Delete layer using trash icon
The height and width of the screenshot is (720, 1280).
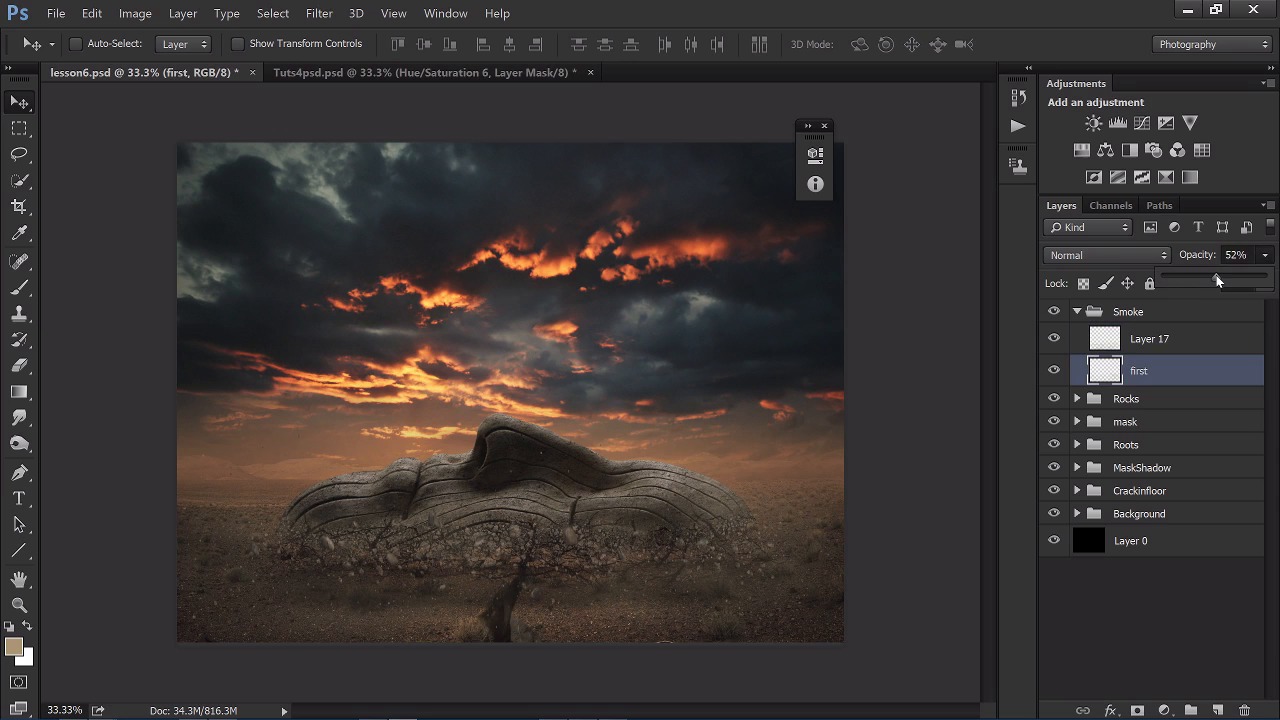[1244, 710]
